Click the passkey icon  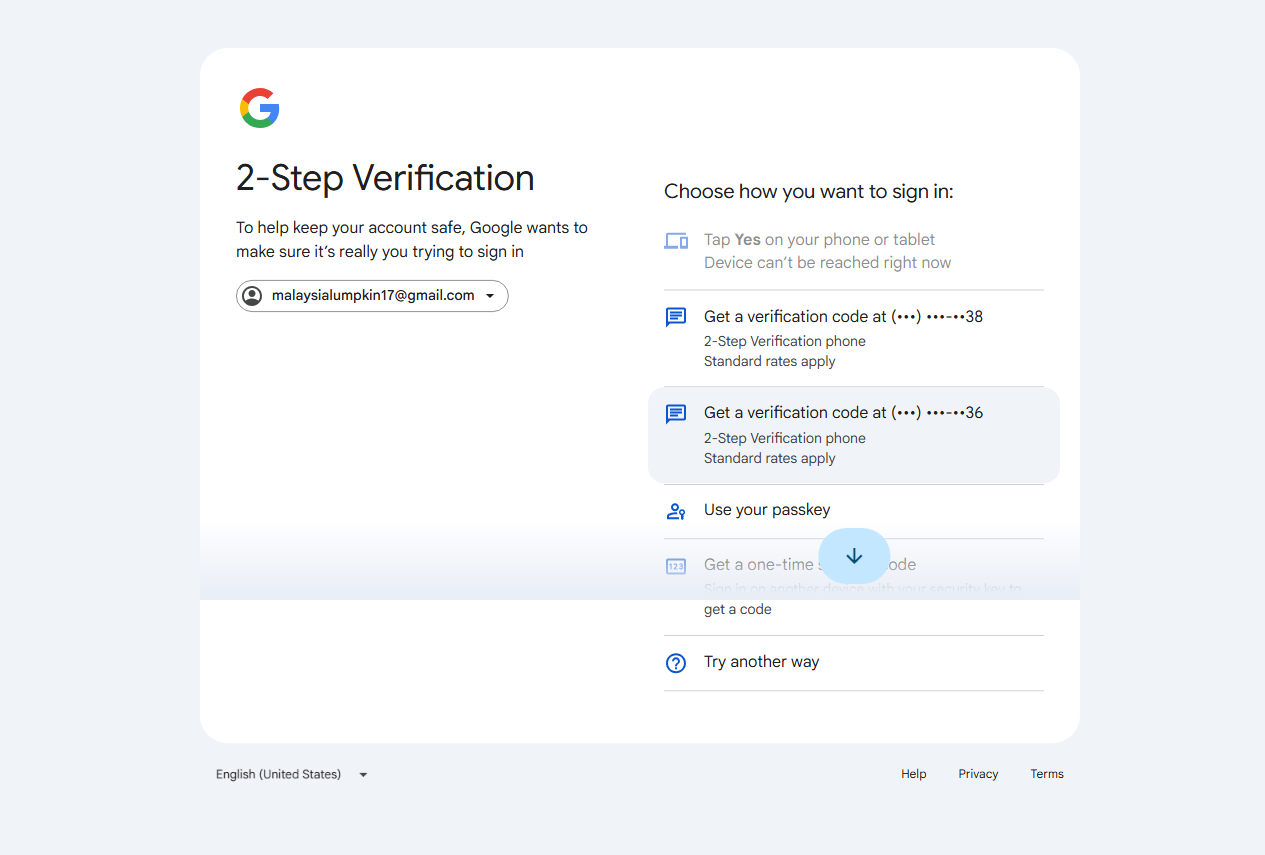tap(676, 511)
